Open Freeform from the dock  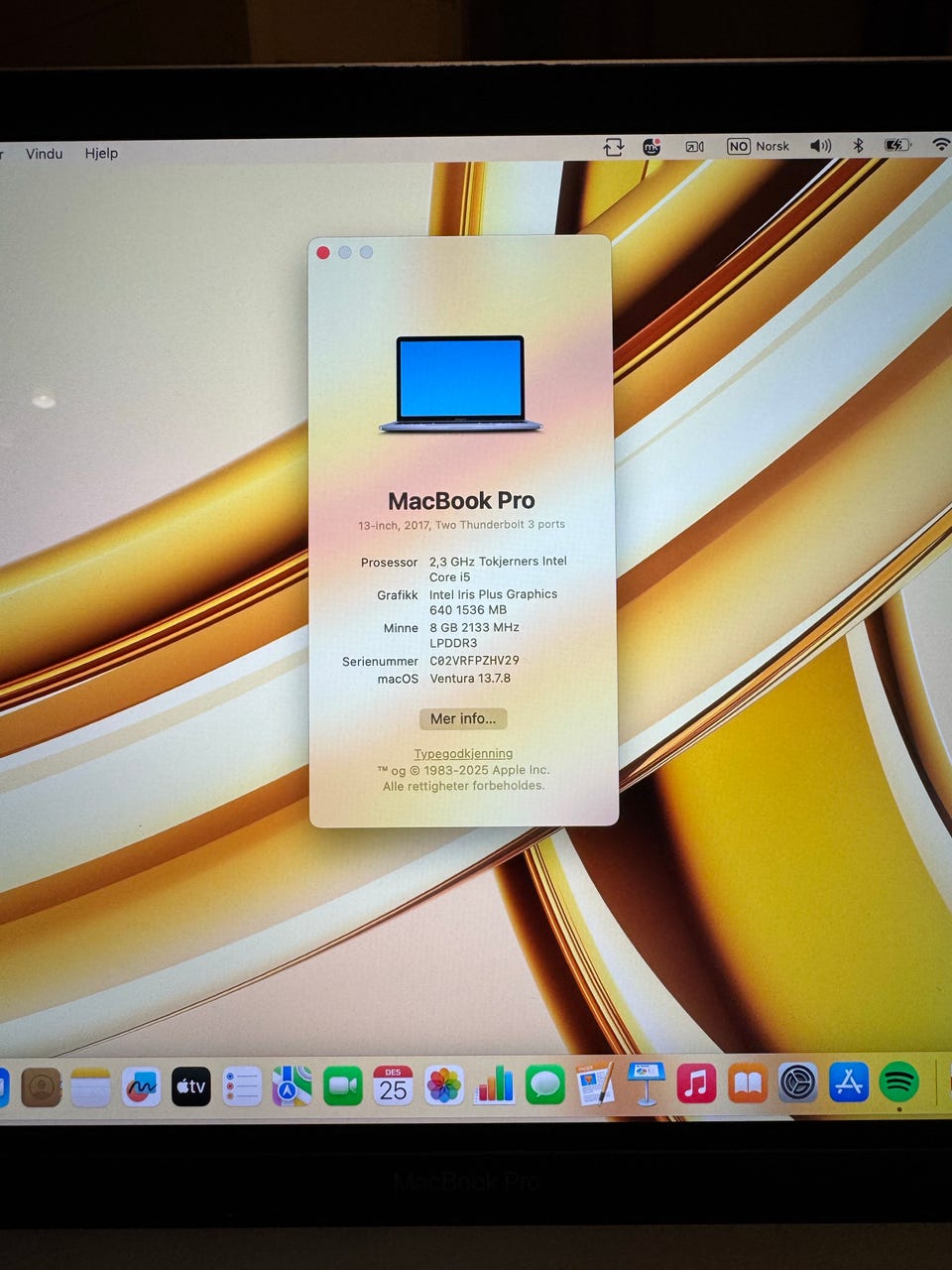pos(141,1086)
